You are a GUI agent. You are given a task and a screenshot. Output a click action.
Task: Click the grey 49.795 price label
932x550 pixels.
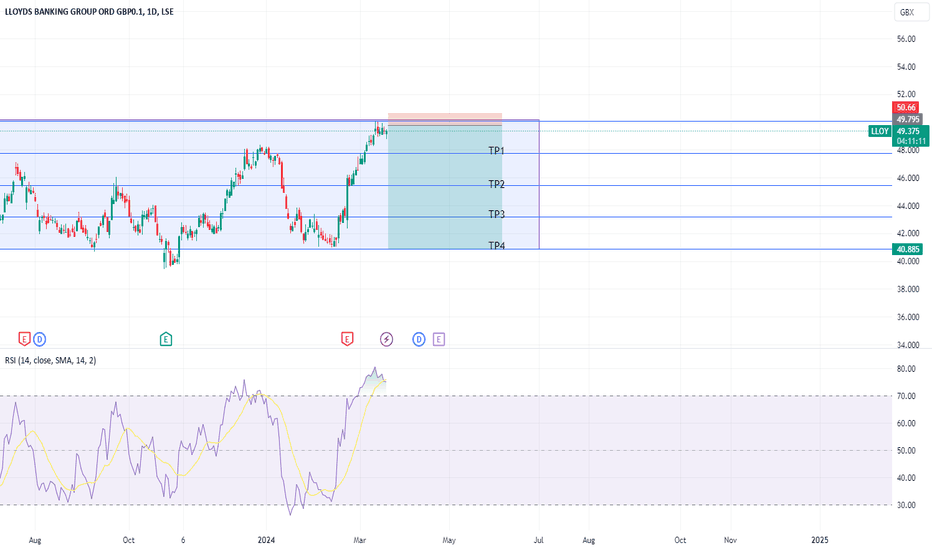[907, 120]
